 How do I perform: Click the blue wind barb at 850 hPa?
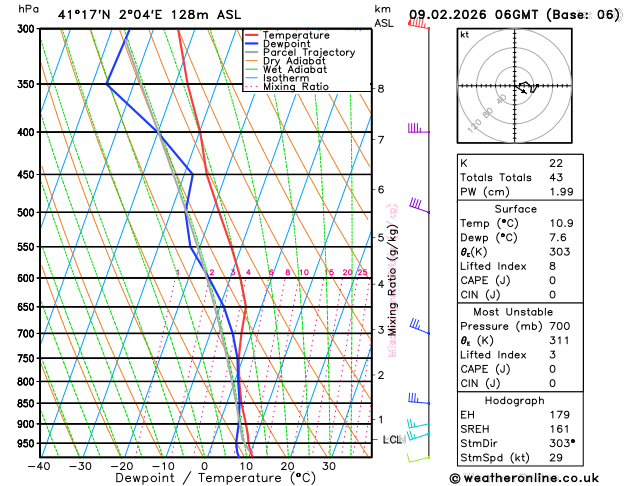419,399
